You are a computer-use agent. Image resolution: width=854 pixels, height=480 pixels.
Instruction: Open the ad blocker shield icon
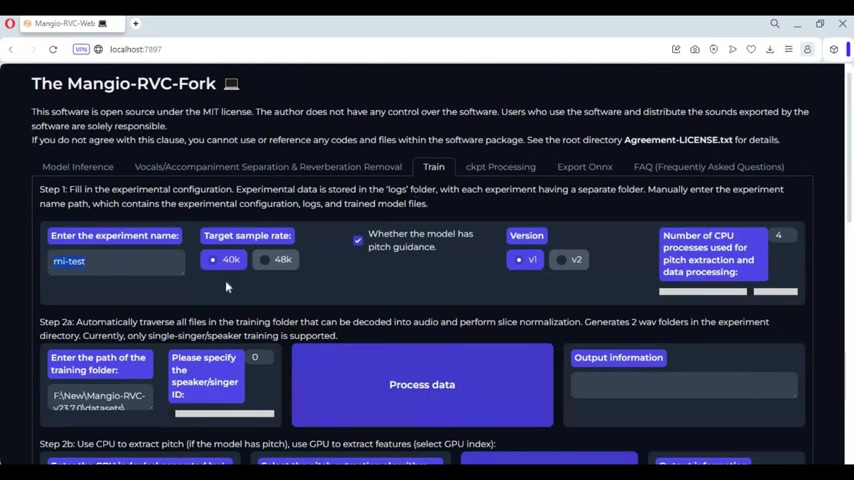713,49
